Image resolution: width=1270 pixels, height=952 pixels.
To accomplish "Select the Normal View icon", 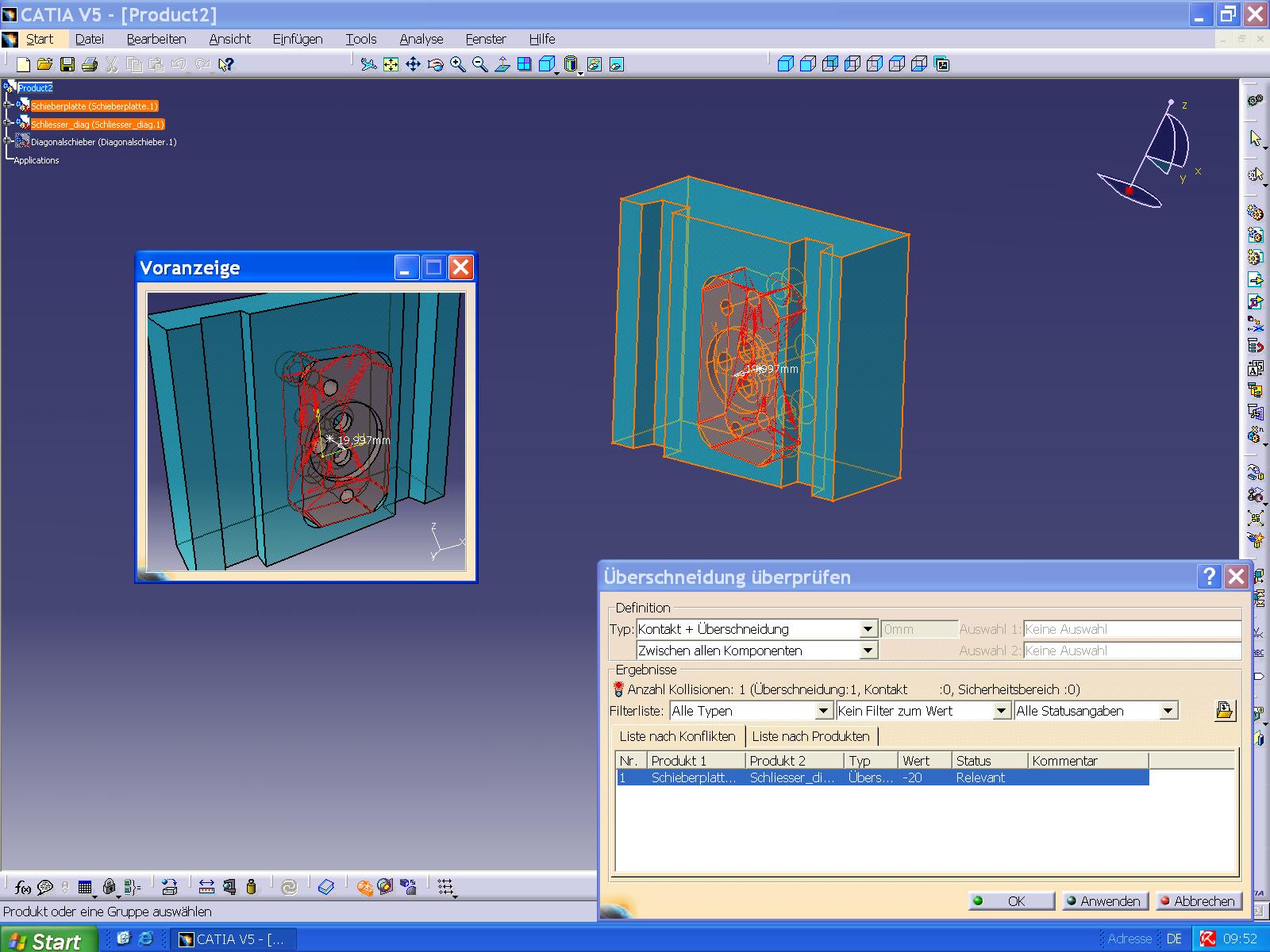I will [x=502, y=64].
